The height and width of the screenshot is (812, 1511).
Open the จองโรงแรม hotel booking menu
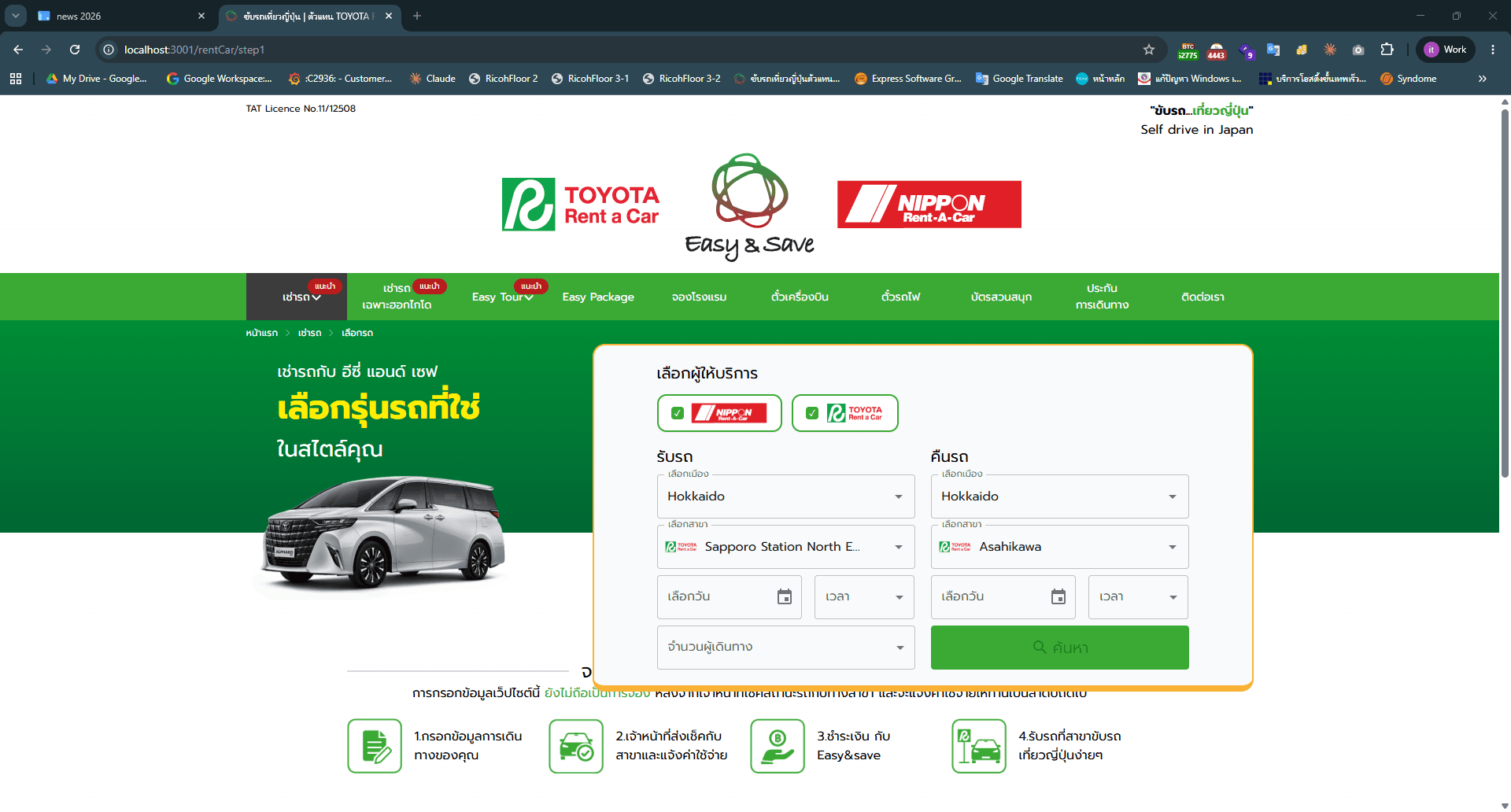pos(699,297)
